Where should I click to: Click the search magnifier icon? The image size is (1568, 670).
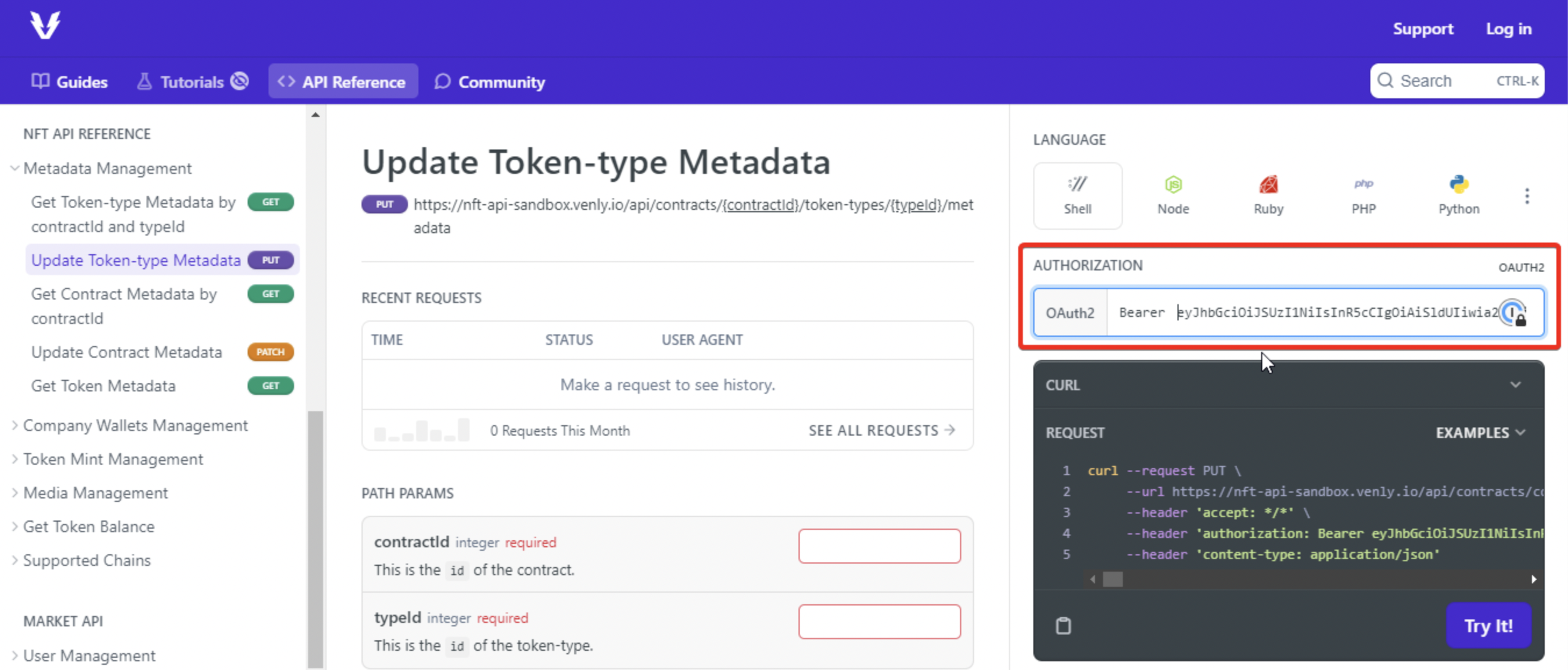click(x=1385, y=80)
